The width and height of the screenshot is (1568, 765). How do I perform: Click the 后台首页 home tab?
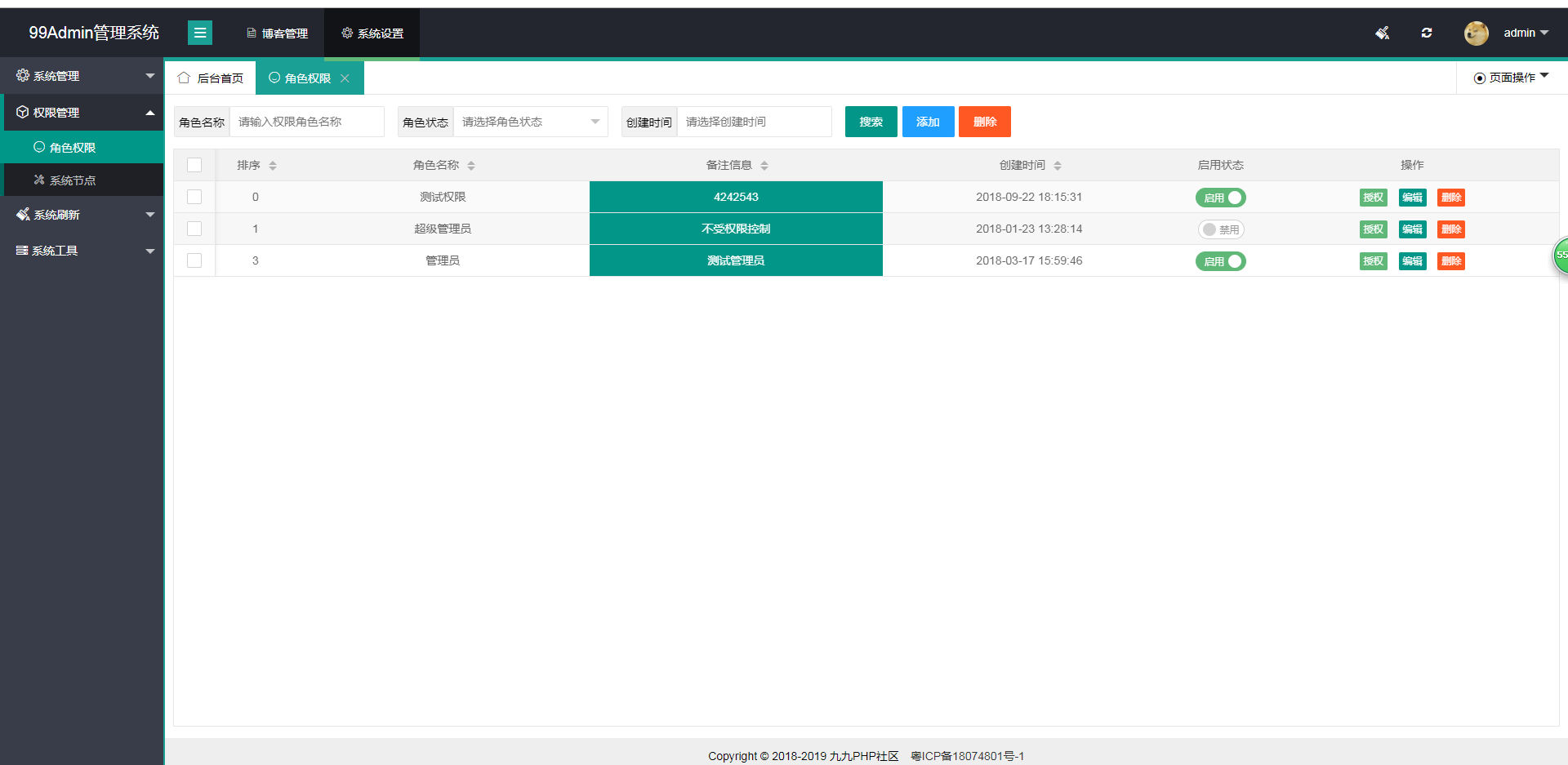point(211,78)
